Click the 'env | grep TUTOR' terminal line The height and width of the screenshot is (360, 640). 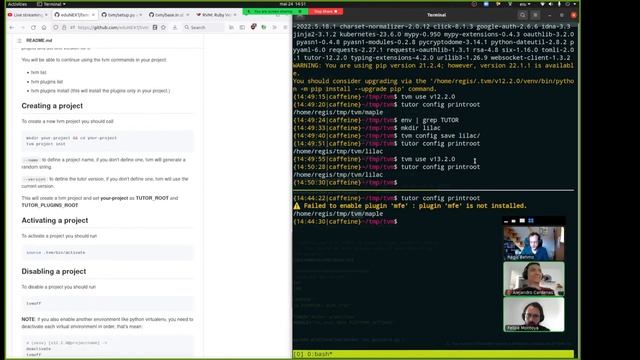coord(430,120)
